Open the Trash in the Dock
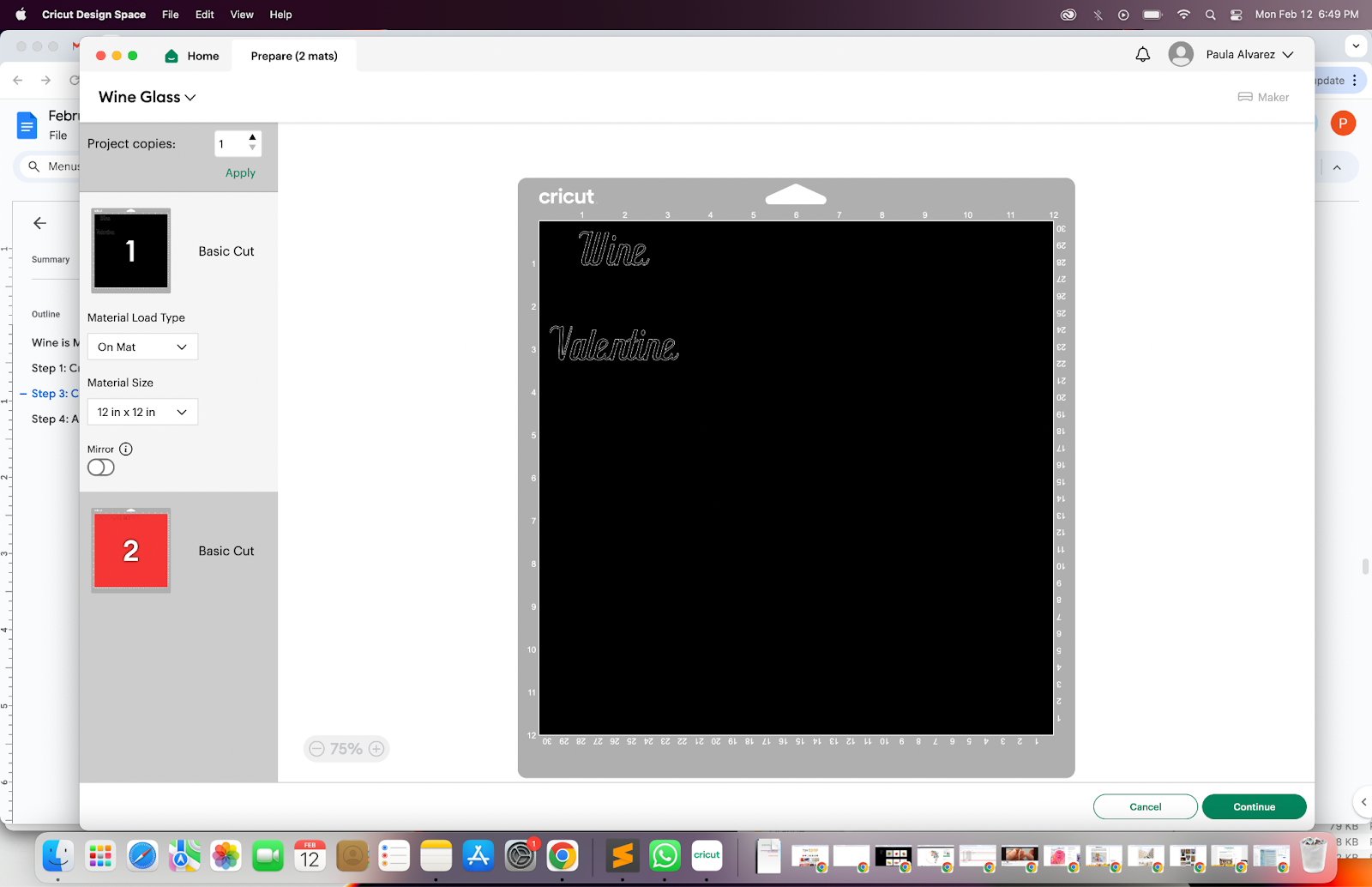This screenshot has height=887, width=1372. click(x=1314, y=855)
